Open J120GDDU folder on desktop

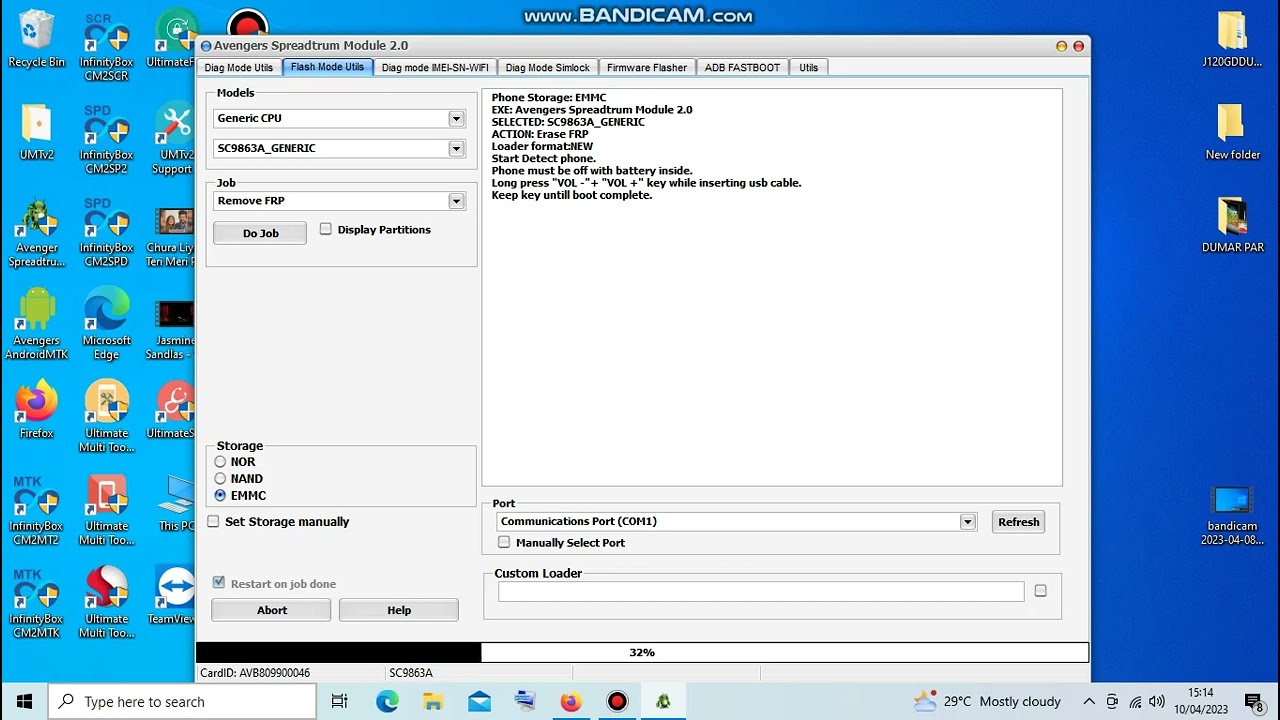(1232, 40)
